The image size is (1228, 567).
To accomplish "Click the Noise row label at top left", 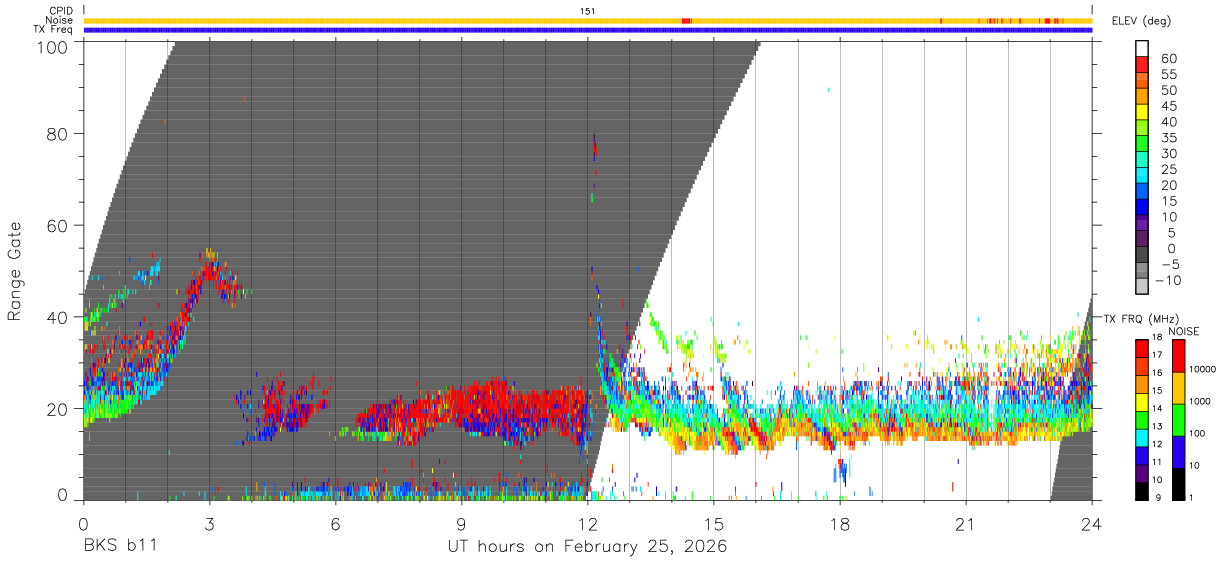I will [59, 20].
